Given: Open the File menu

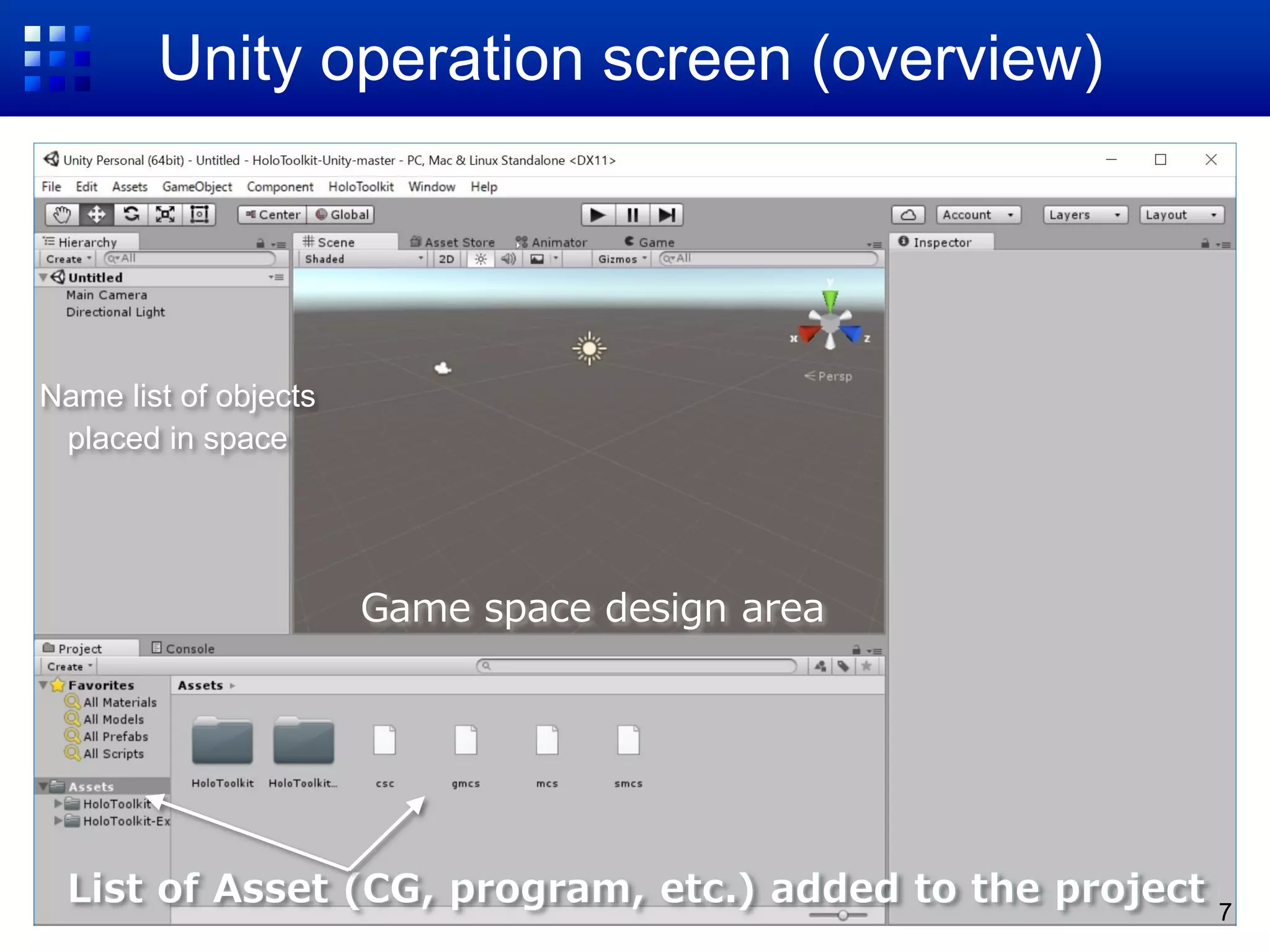Looking at the screenshot, I should [51, 187].
